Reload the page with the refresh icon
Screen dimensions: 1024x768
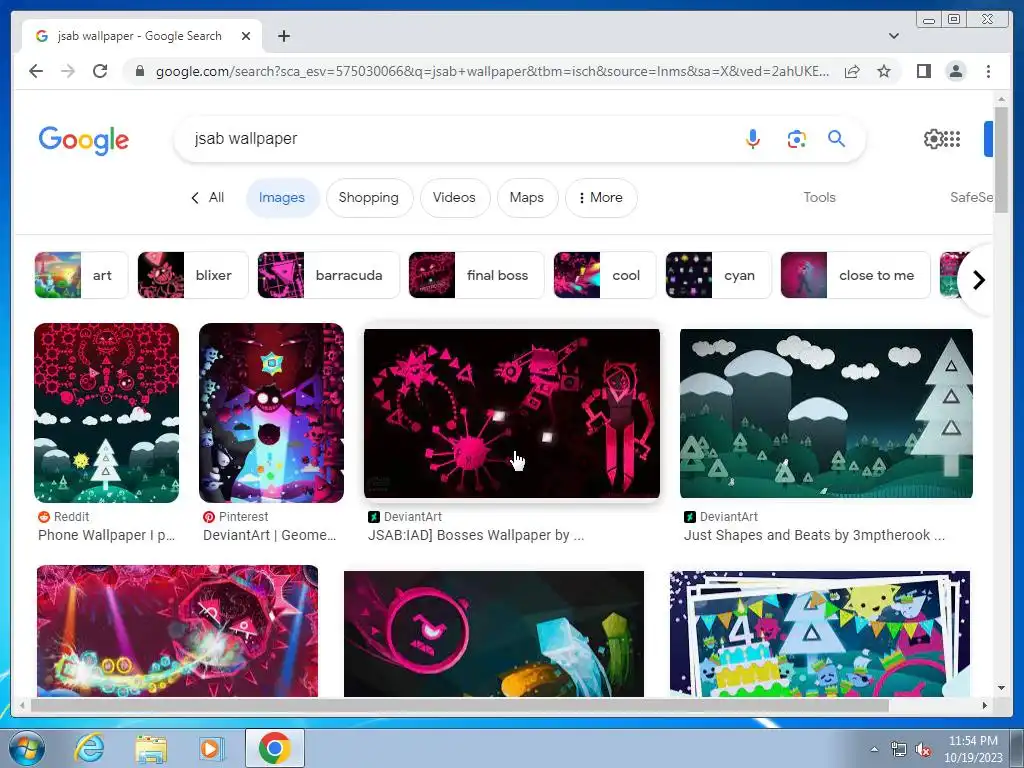click(100, 71)
